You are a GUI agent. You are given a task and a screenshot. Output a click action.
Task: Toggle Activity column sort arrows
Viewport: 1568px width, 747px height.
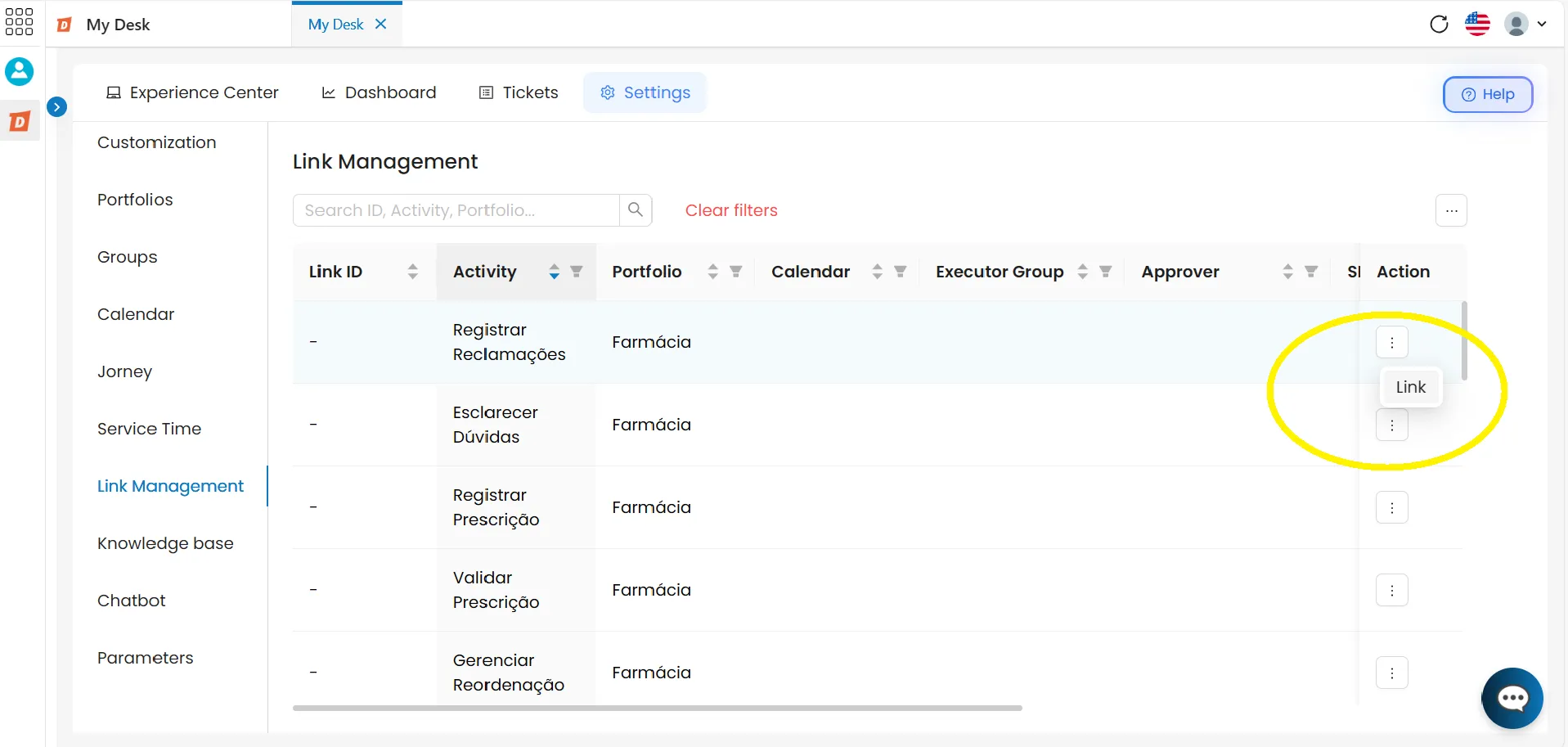point(554,272)
